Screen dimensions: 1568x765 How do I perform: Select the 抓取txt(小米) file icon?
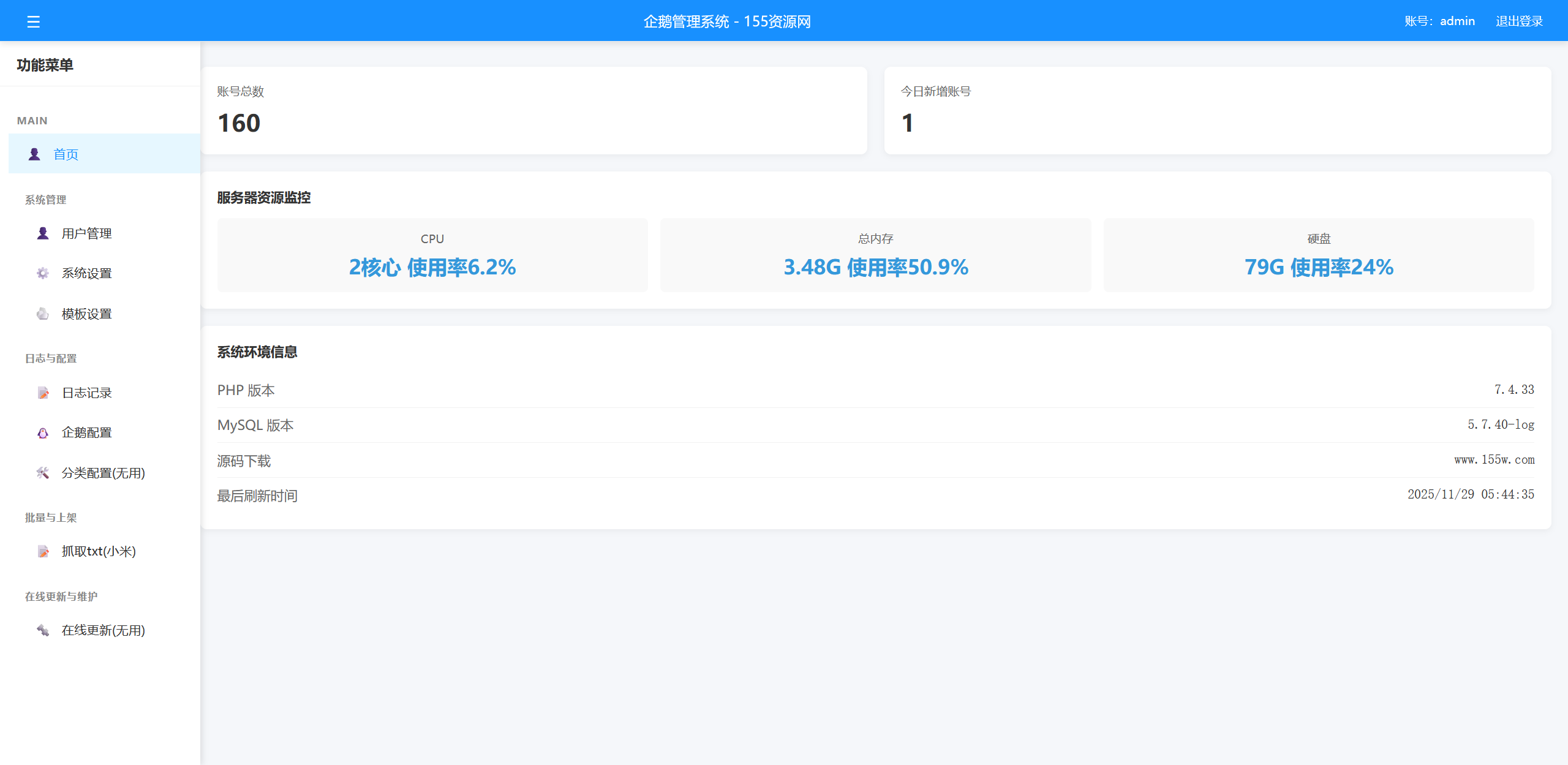(x=42, y=551)
